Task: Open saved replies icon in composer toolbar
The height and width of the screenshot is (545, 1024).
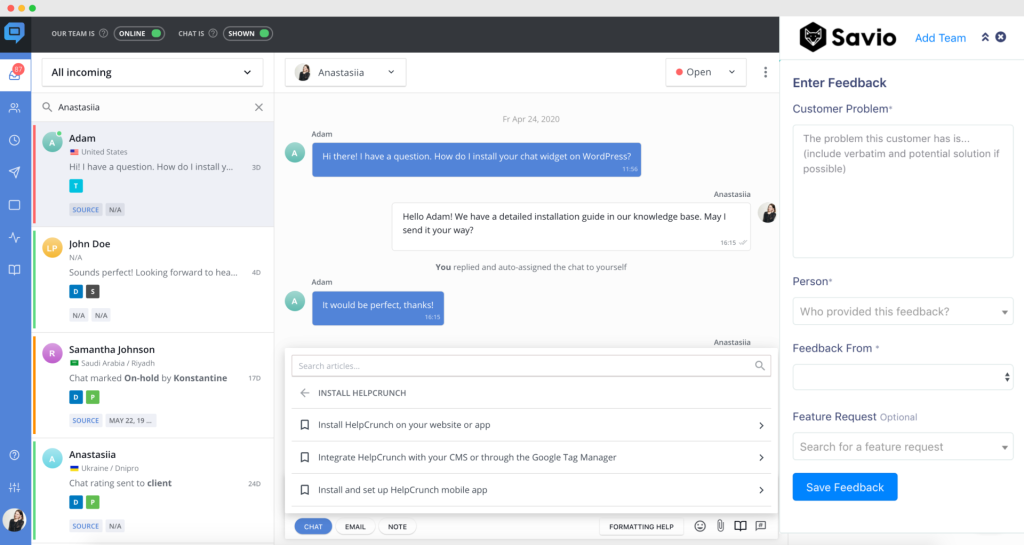Action: [x=761, y=525]
